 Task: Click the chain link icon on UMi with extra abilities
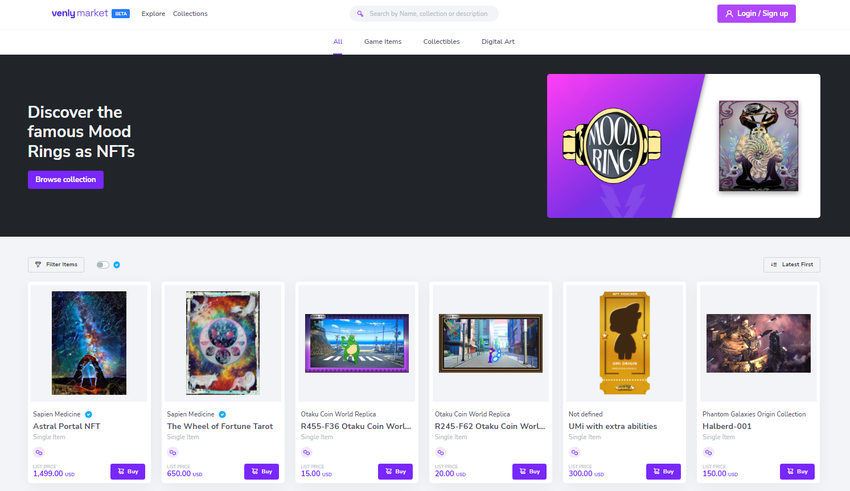point(574,452)
